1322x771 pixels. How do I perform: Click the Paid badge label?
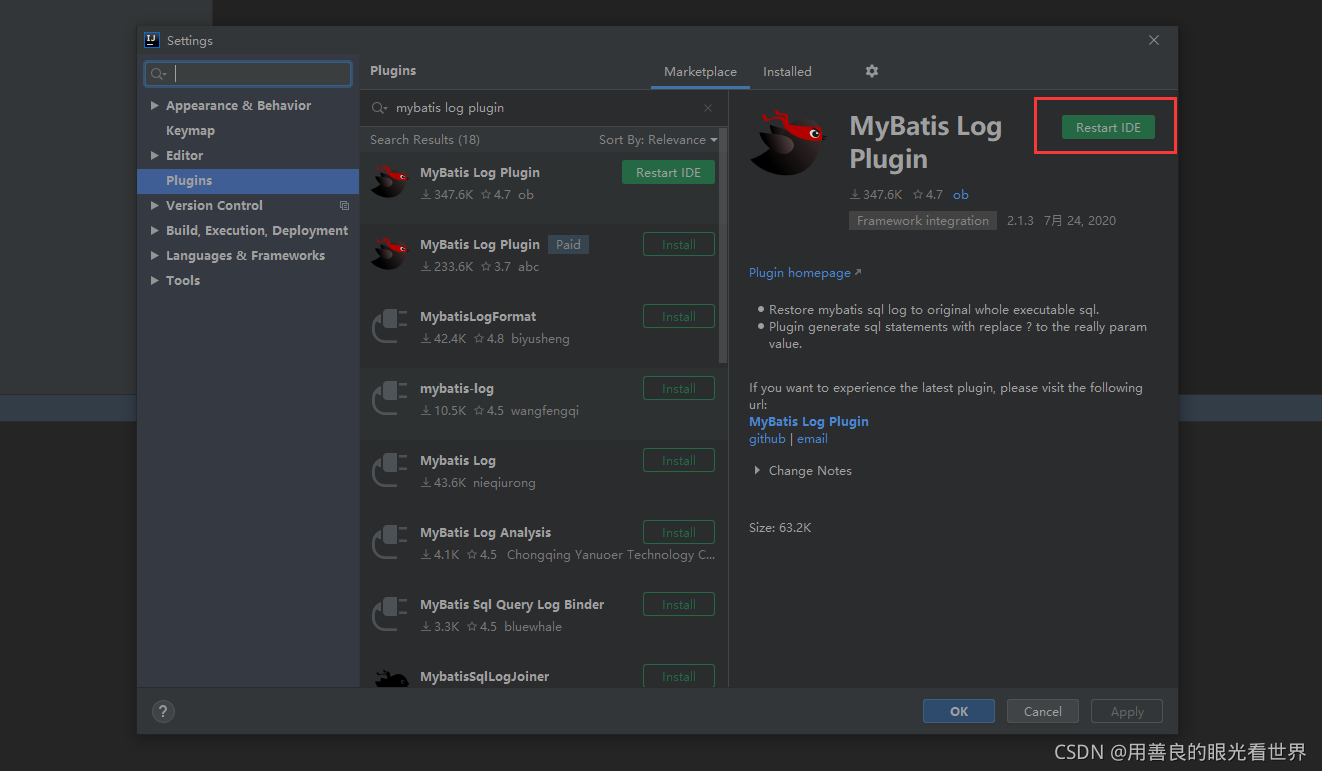point(568,244)
